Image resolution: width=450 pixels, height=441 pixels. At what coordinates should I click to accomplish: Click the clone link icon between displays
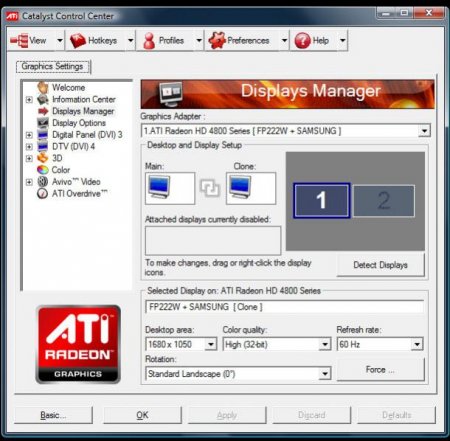point(210,188)
